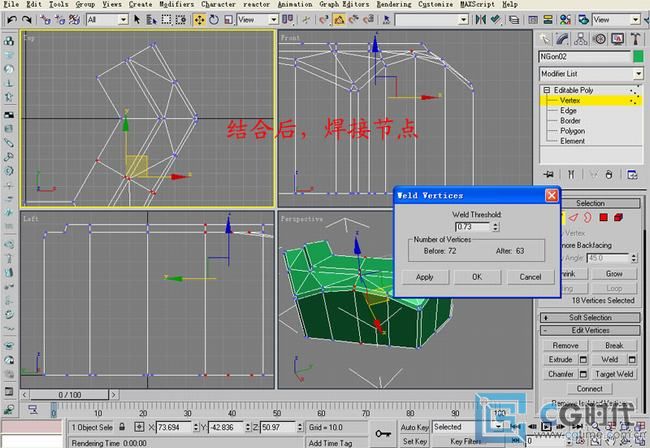Click the NGon02 object name field

click(x=585, y=56)
